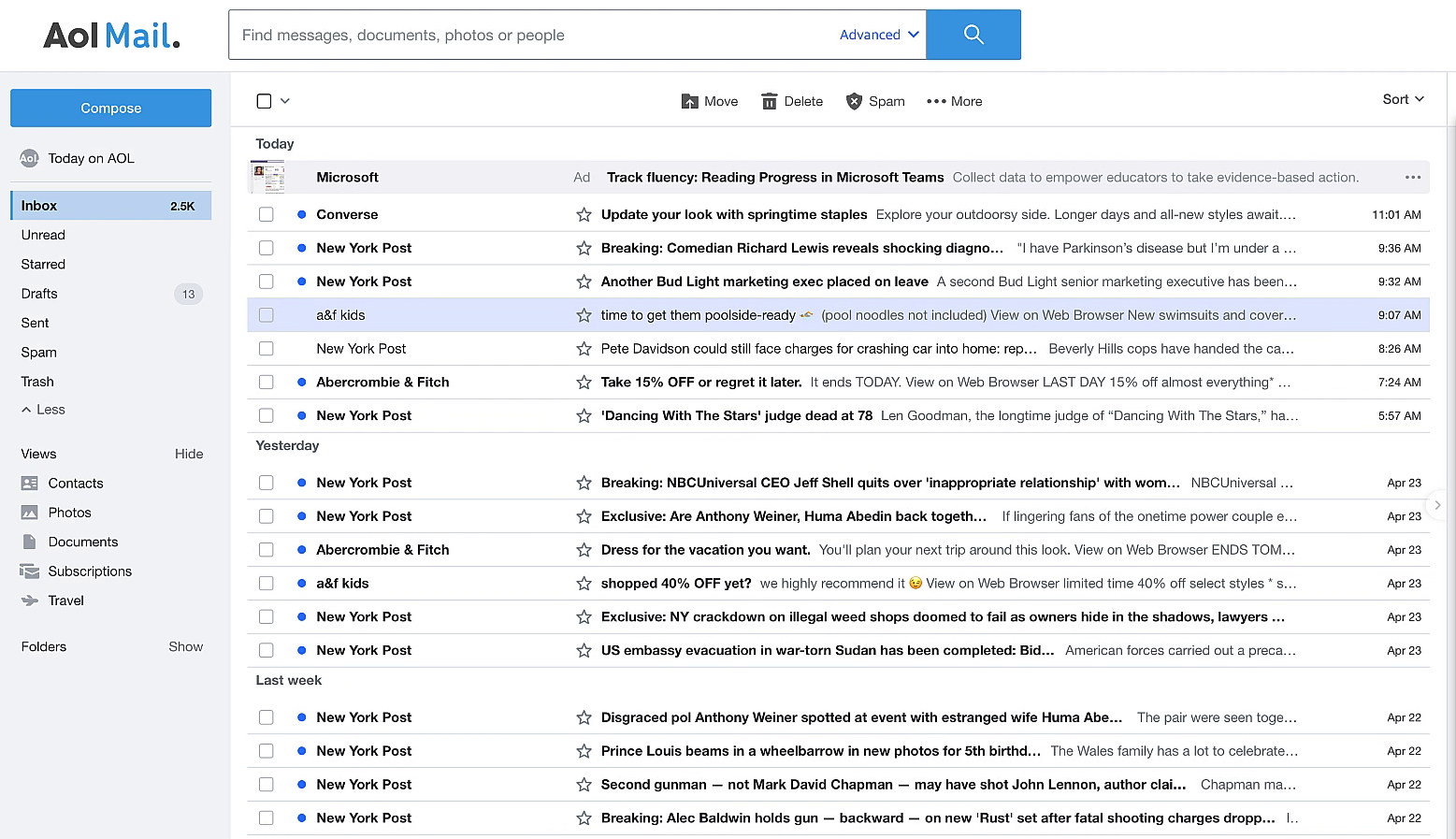Click the Compose button

[110, 108]
